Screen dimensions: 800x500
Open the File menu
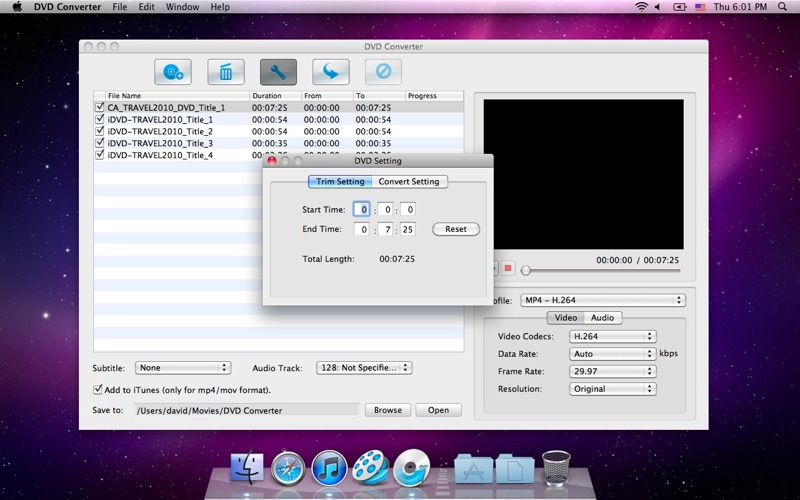[119, 7]
